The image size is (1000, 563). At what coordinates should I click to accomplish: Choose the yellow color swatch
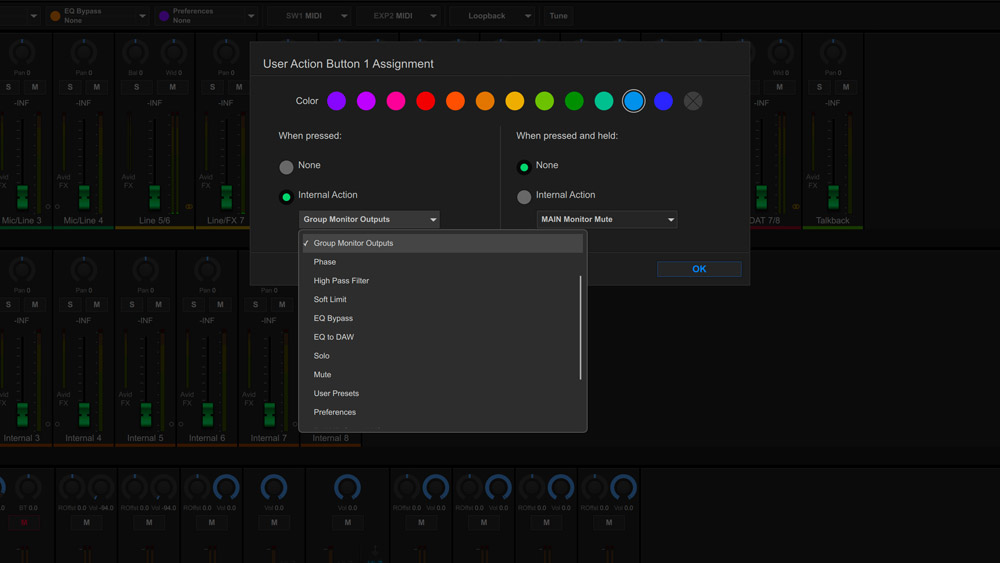point(514,101)
